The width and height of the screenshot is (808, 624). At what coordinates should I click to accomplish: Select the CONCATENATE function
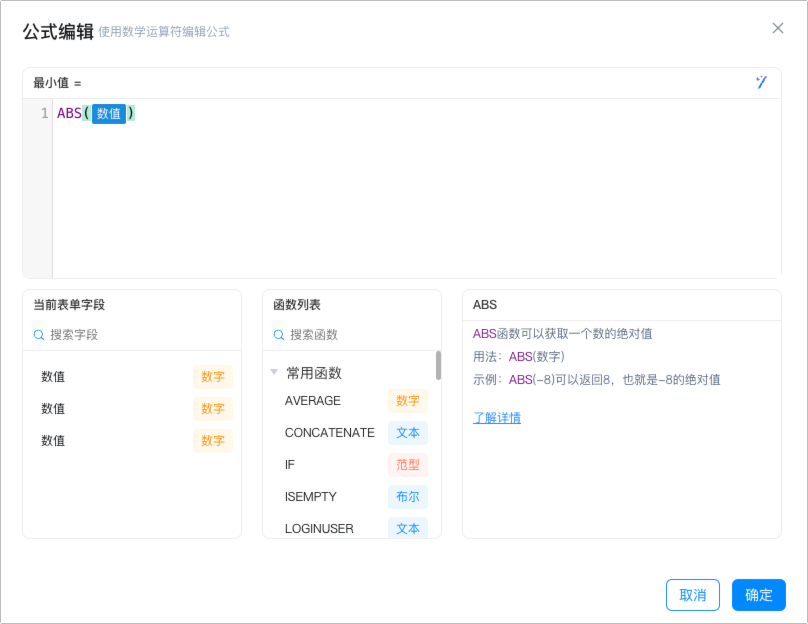[x=352, y=433]
